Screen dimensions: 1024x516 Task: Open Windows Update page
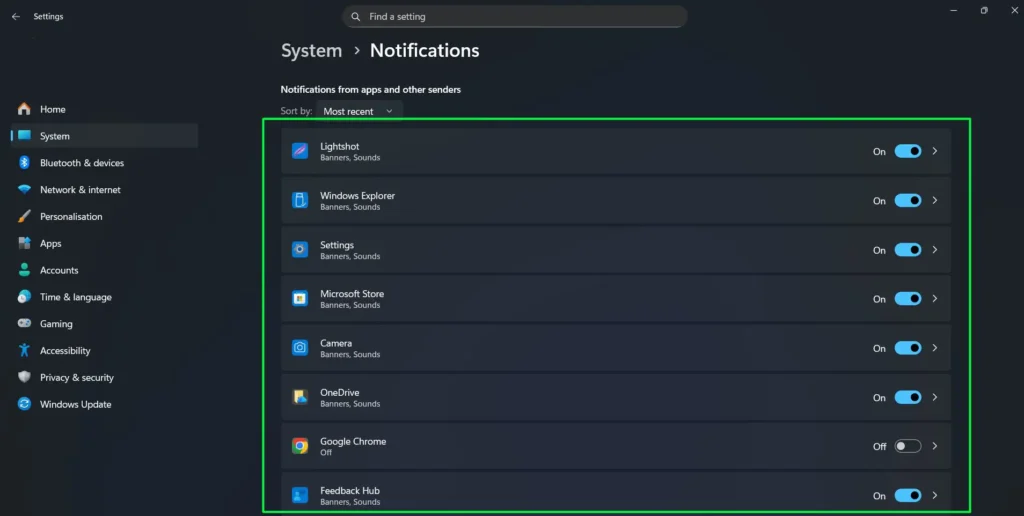coord(104,404)
